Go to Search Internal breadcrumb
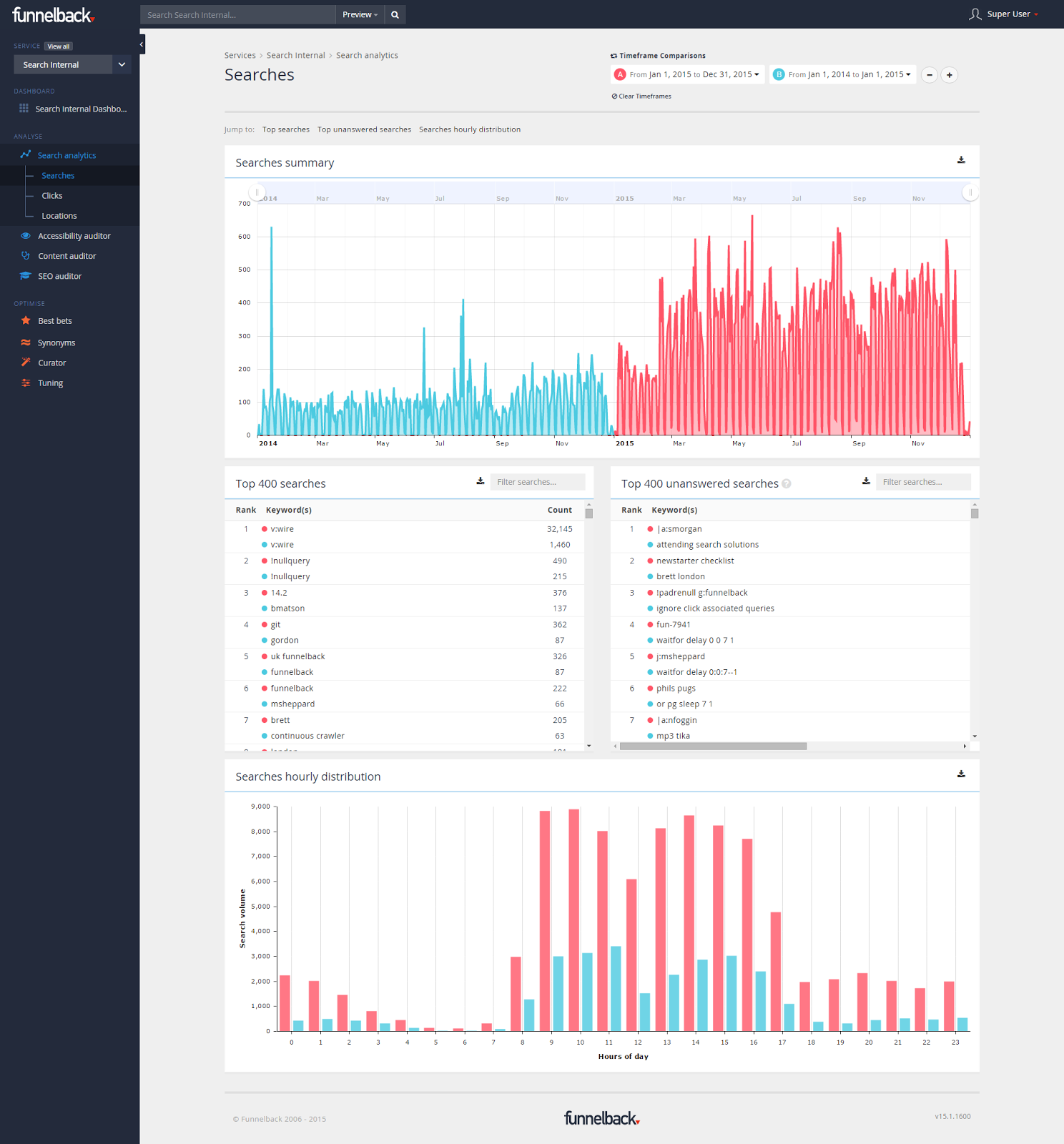Image resolution: width=1064 pixels, height=1144 pixels. [295, 55]
